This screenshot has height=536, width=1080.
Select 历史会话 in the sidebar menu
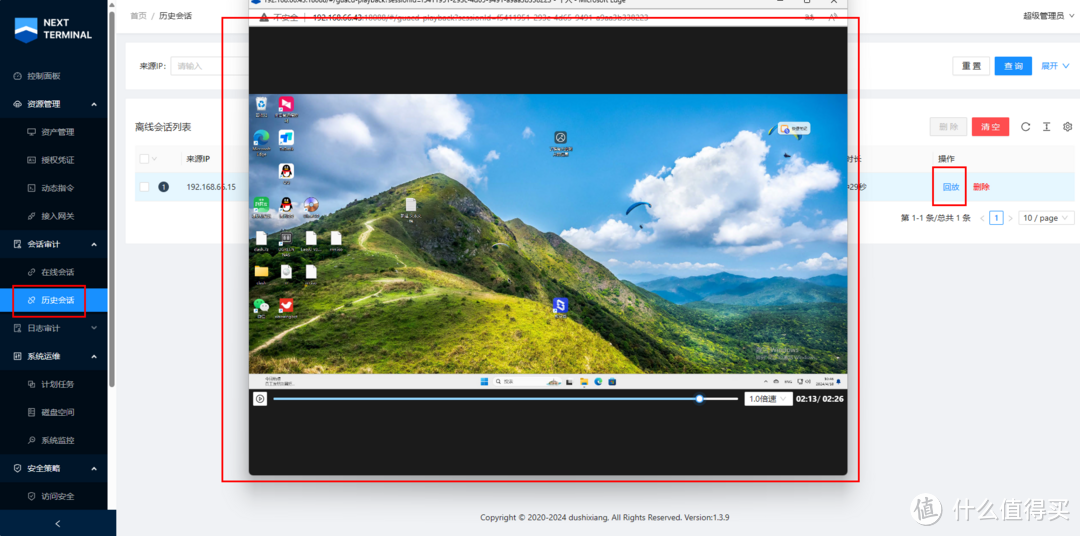tap(57, 300)
